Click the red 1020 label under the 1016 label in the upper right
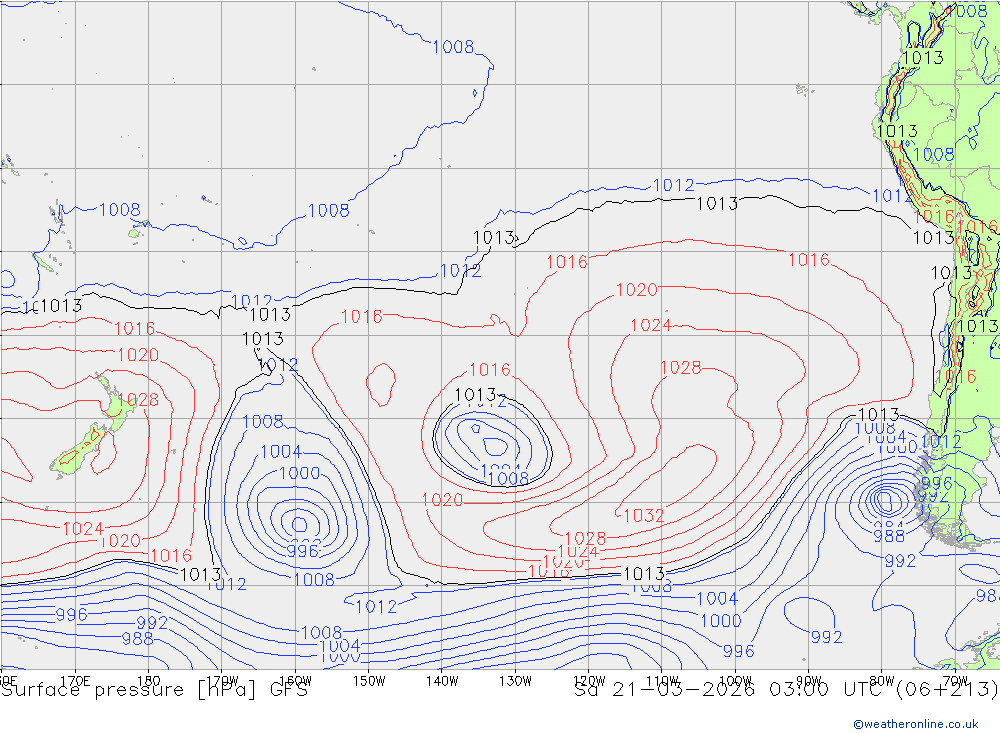 (x=636, y=290)
